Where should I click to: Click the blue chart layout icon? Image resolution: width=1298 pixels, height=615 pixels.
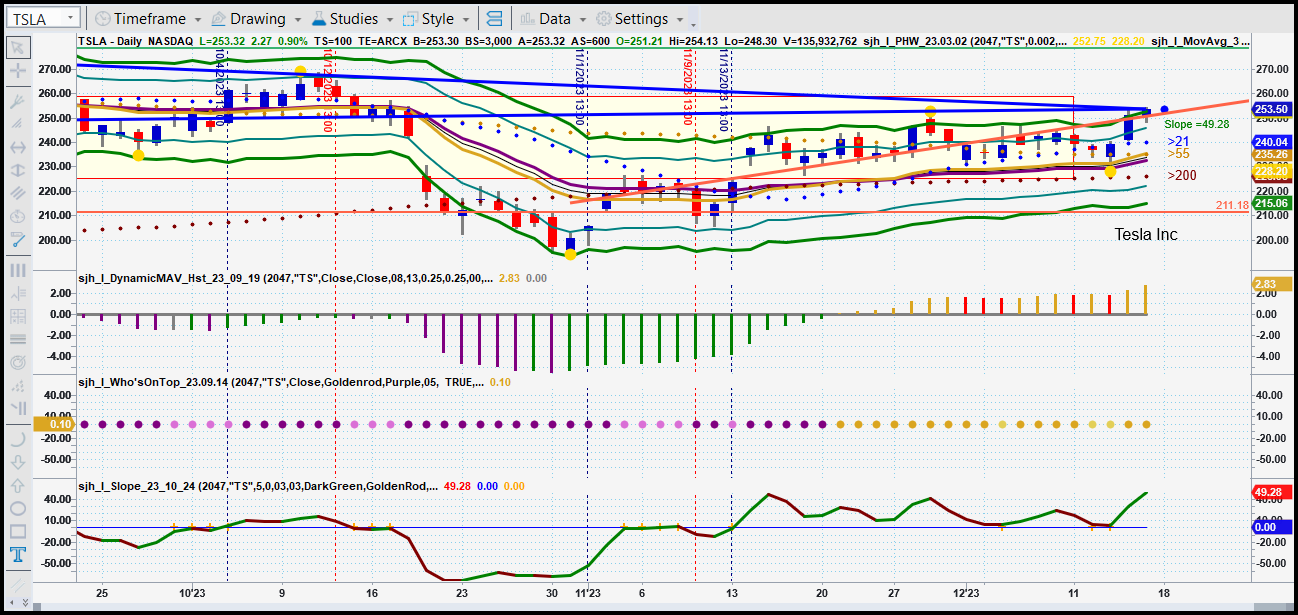coord(493,19)
